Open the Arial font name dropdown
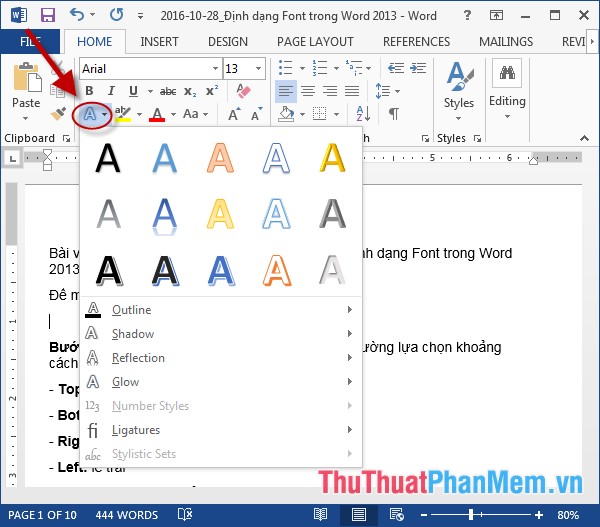The image size is (600, 527). (x=215, y=69)
